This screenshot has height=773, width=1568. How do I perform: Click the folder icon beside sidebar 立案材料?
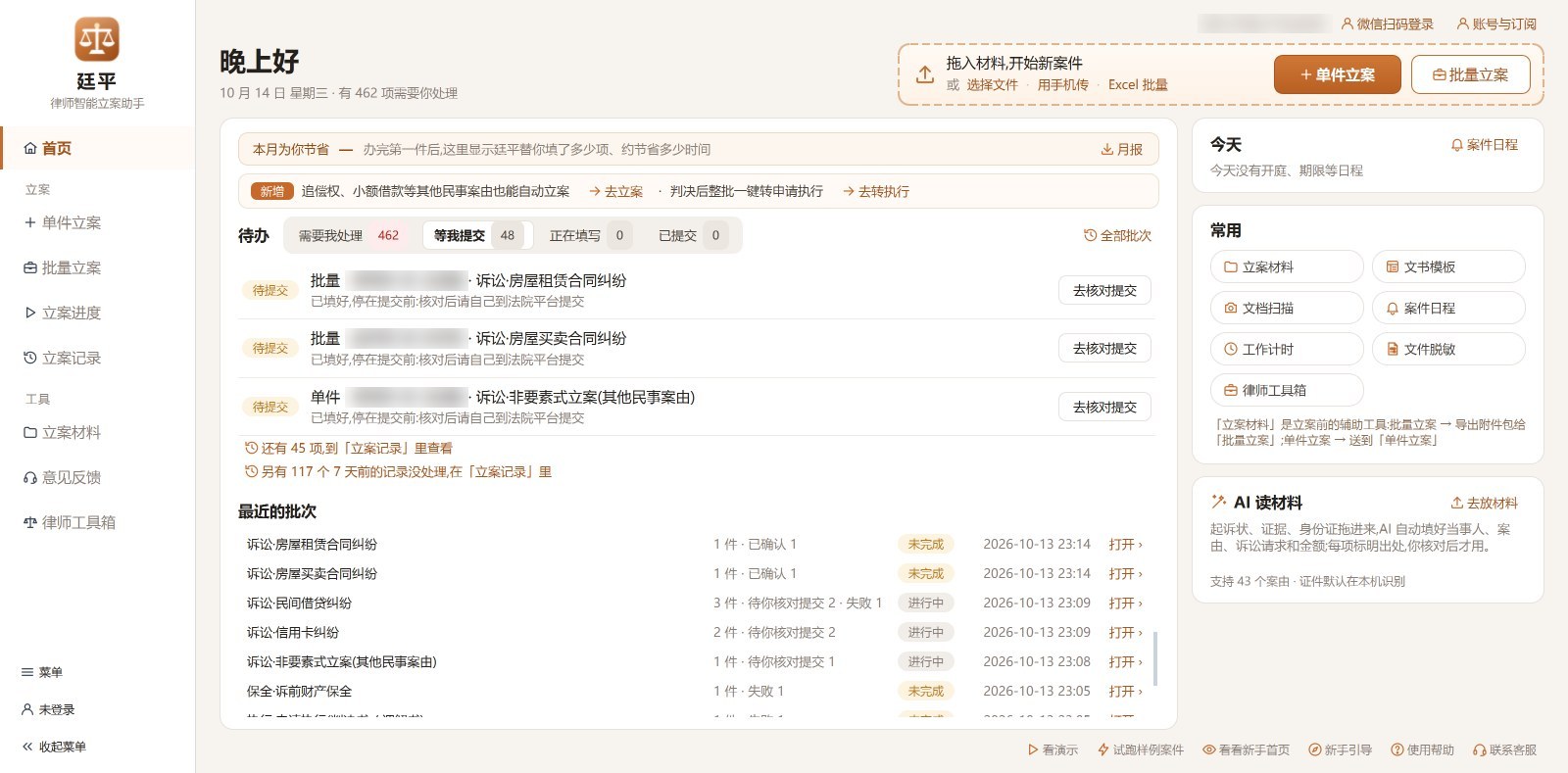pyautogui.click(x=30, y=432)
